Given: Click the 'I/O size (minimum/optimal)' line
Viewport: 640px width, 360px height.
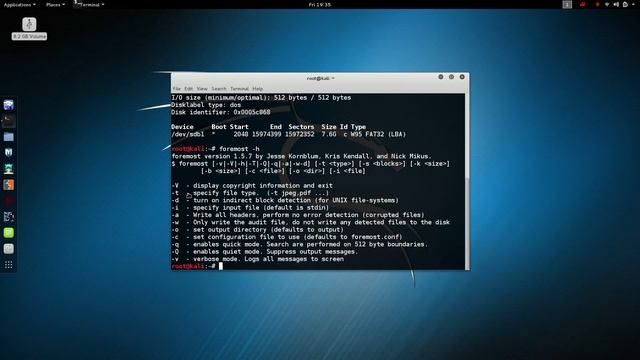Looking at the screenshot, I should click(261, 98).
